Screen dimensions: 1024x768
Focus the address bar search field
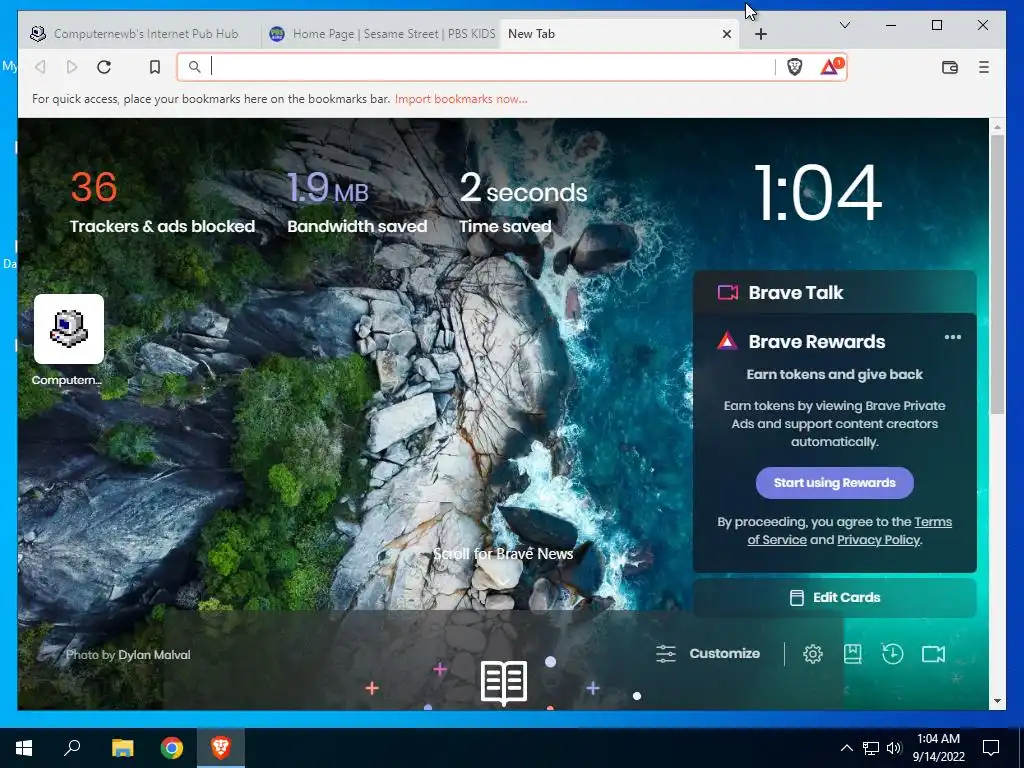[490, 67]
